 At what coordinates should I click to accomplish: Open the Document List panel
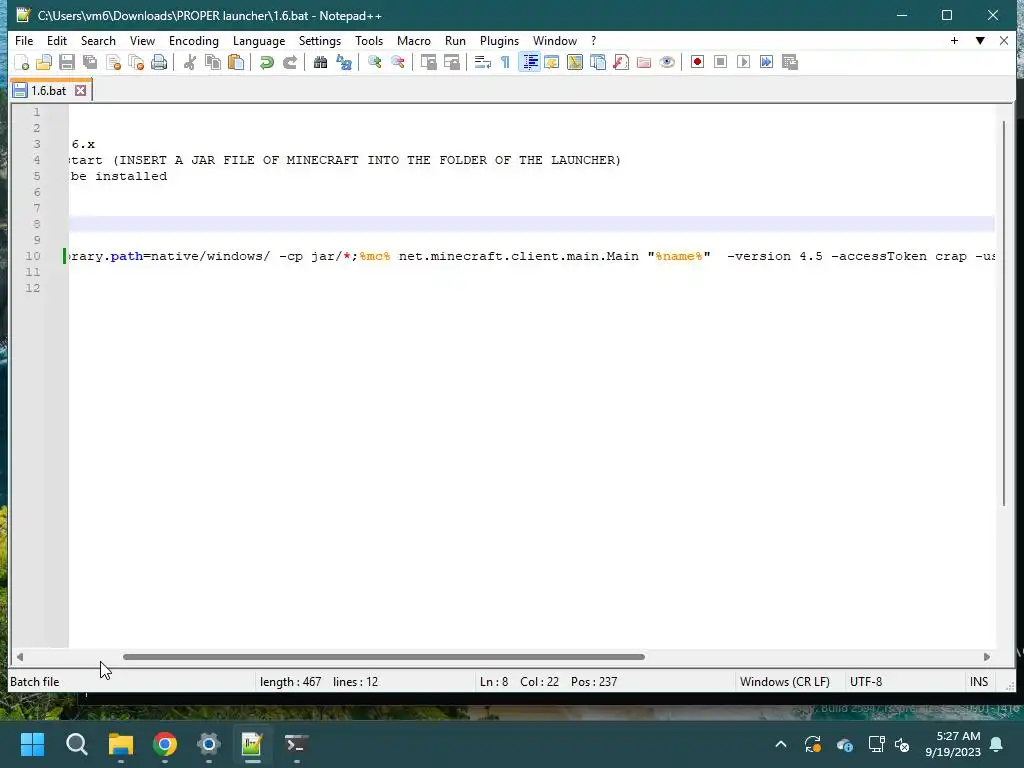[598, 62]
